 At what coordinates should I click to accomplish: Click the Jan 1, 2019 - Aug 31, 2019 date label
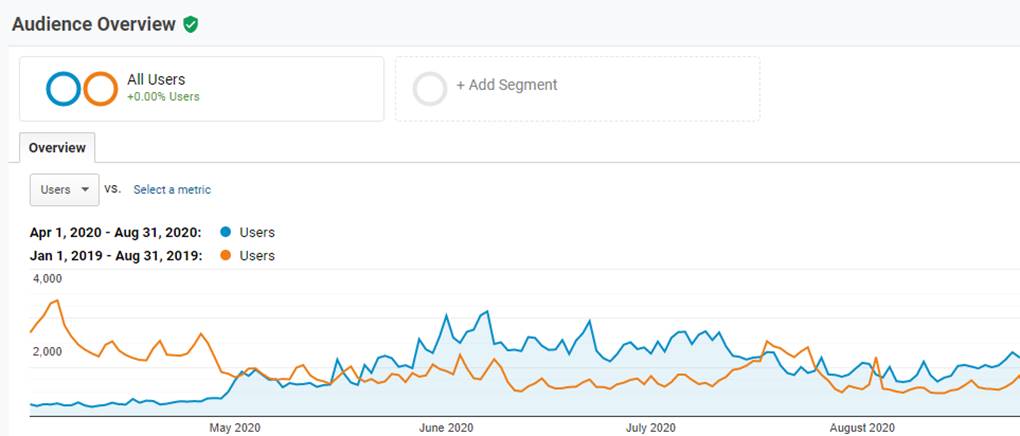coord(114,256)
